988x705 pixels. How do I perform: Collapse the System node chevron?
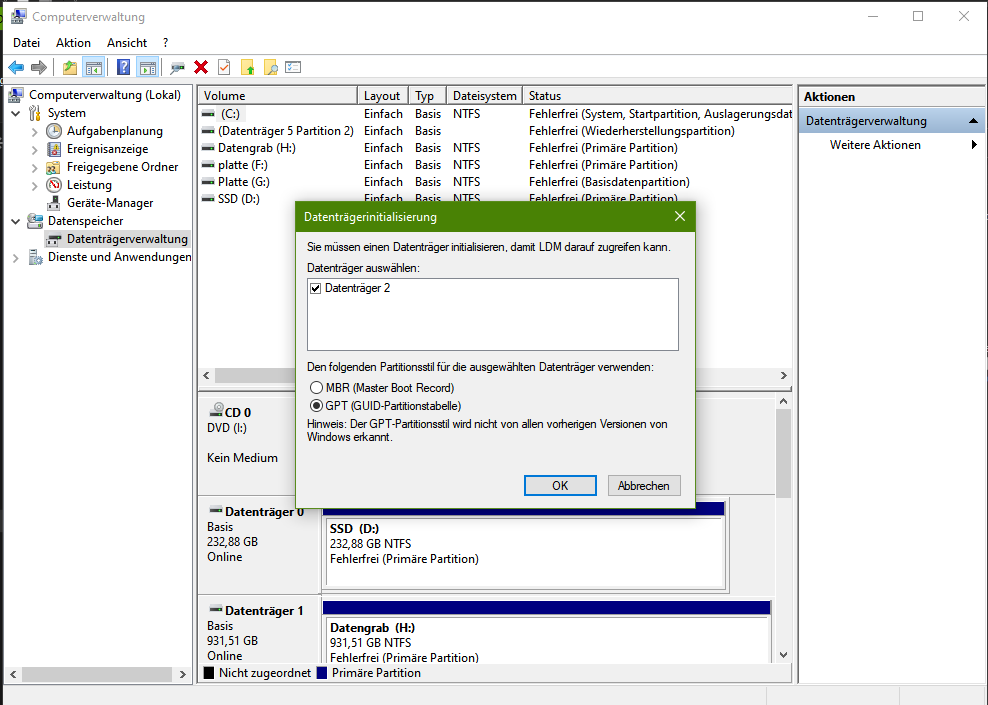16,113
